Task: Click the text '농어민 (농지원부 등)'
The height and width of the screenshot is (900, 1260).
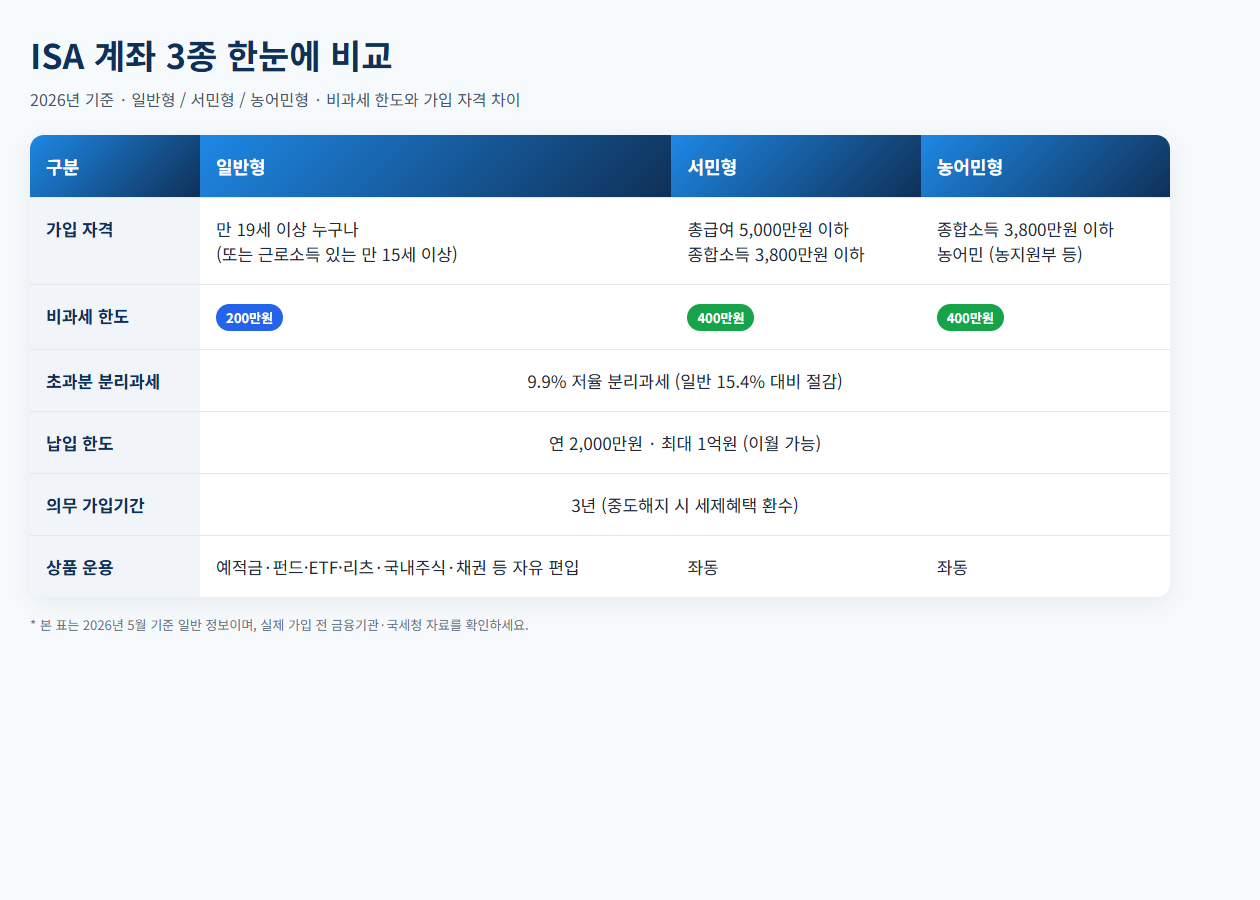Action: click(1010, 254)
